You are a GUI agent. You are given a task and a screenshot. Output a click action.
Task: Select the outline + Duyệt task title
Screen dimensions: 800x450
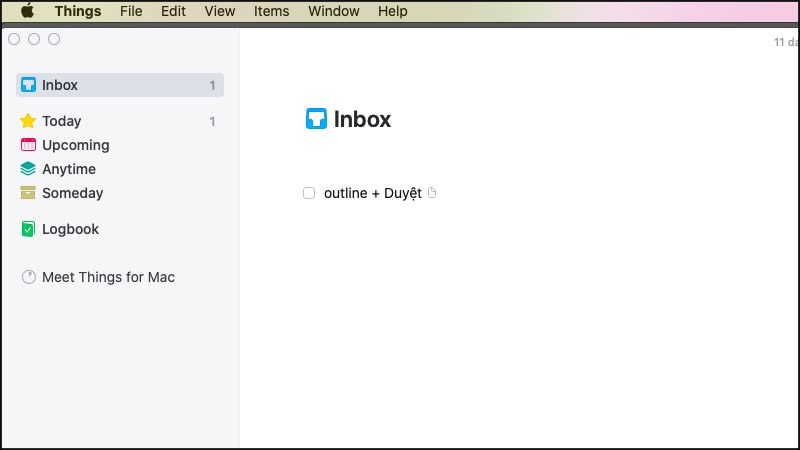coord(373,193)
